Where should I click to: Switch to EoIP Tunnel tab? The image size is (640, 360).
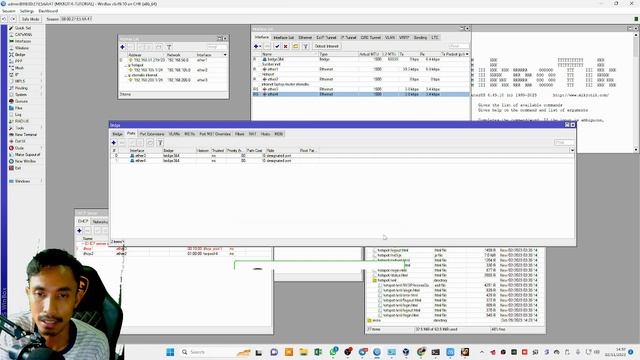(x=326, y=38)
